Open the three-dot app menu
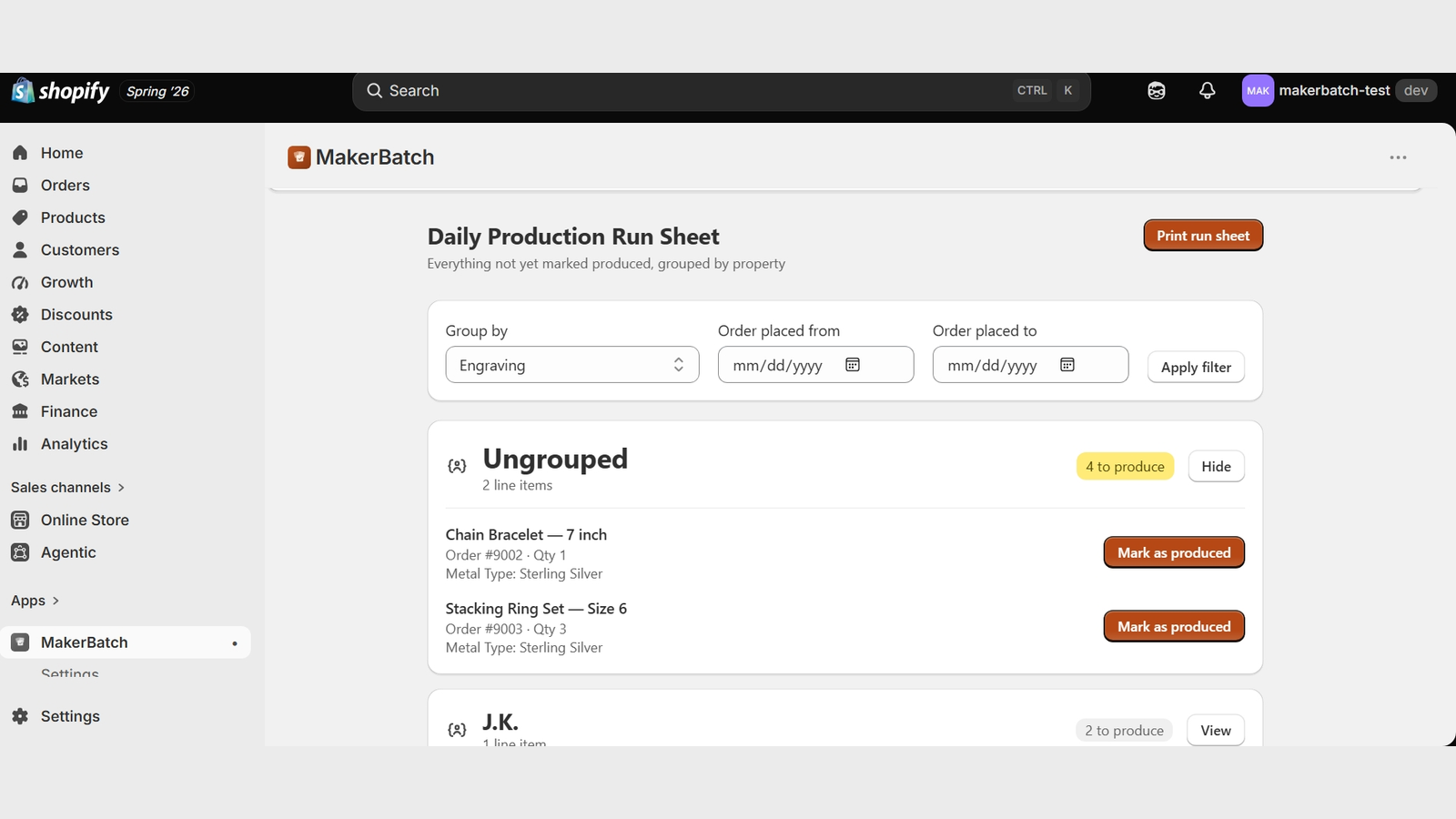Screen dimensions: 1456x819 (1398, 157)
